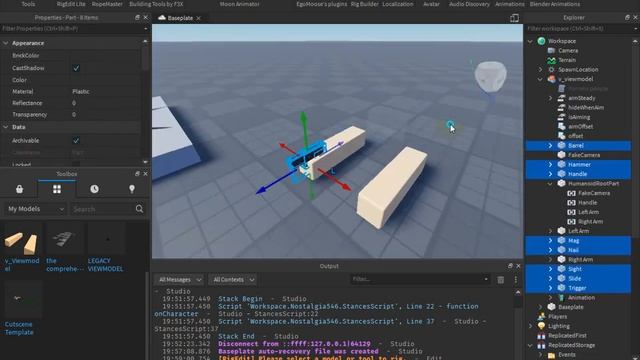Select the Cutscene Template thumbnail

[23, 299]
